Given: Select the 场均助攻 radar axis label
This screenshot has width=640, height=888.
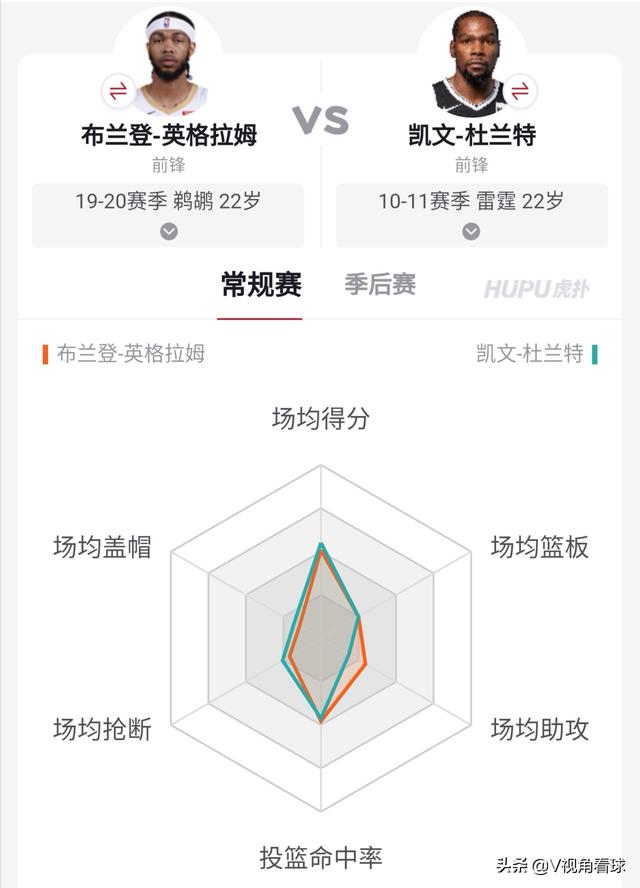Looking at the screenshot, I should click(540, 729).
